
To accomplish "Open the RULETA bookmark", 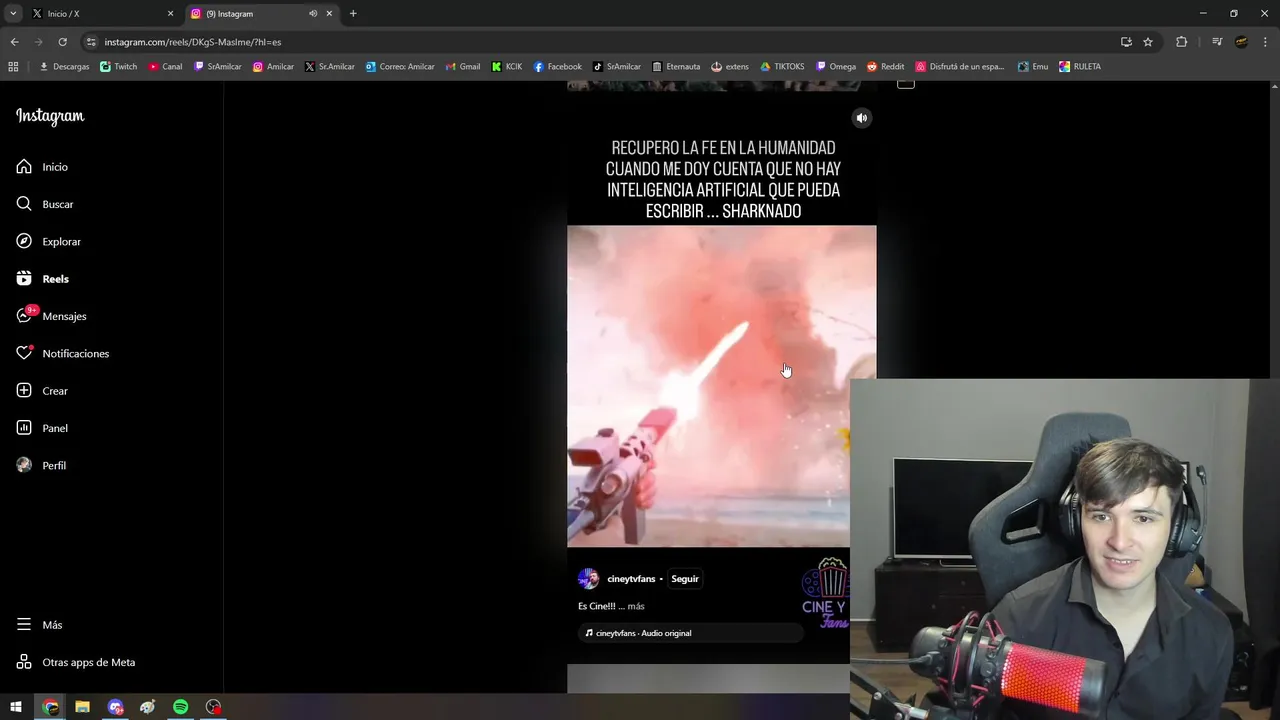I will [x=1080, y=67].
